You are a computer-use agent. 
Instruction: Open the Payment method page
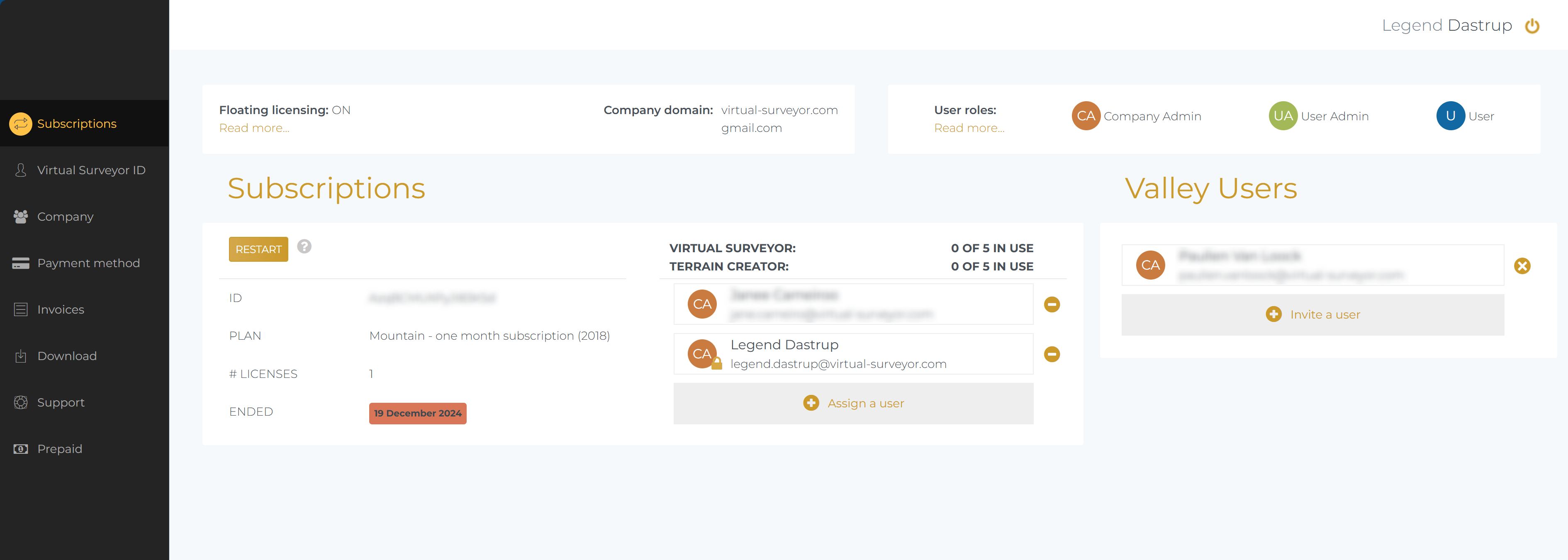point(88,263)
